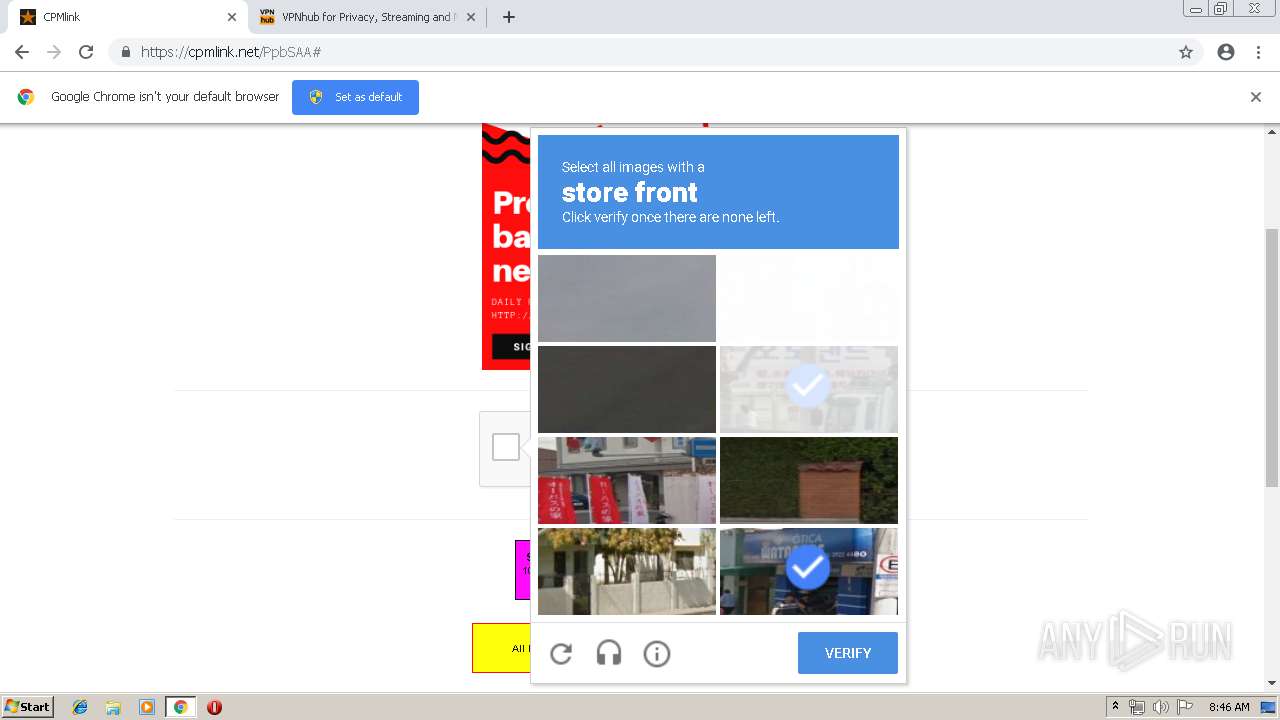1280x720 pixels.
Task: Select the dark asphalt captcha tile
Action: click(627, 389)
